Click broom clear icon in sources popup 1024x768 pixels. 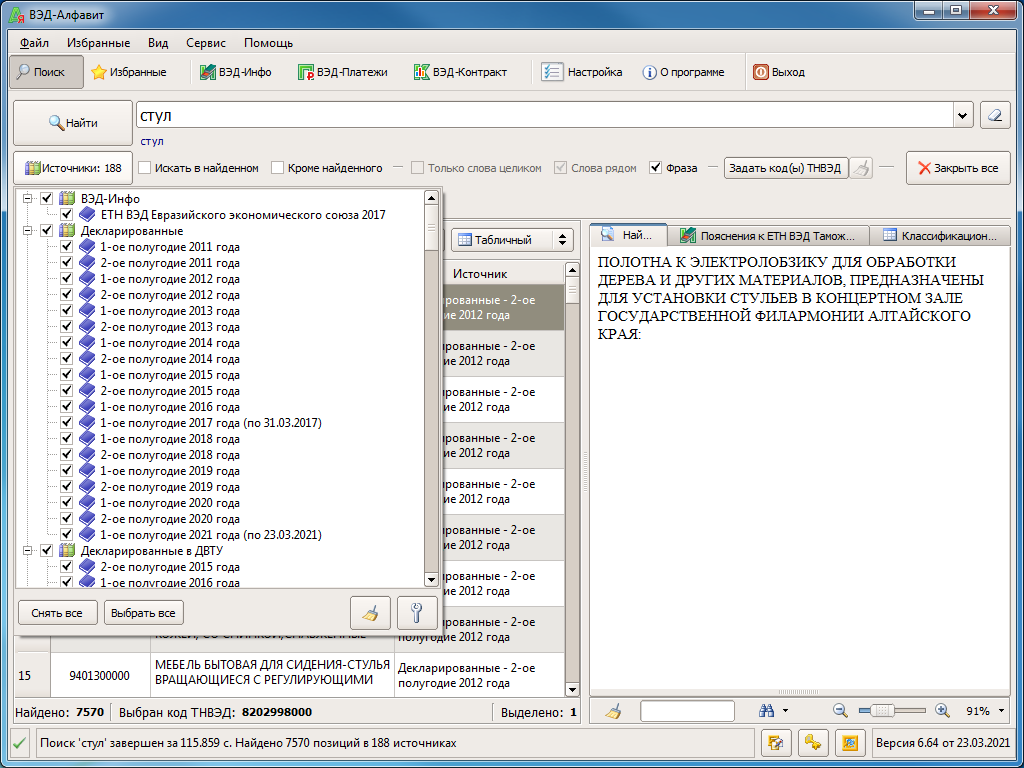pyautogui.click(x=370, y=612)
